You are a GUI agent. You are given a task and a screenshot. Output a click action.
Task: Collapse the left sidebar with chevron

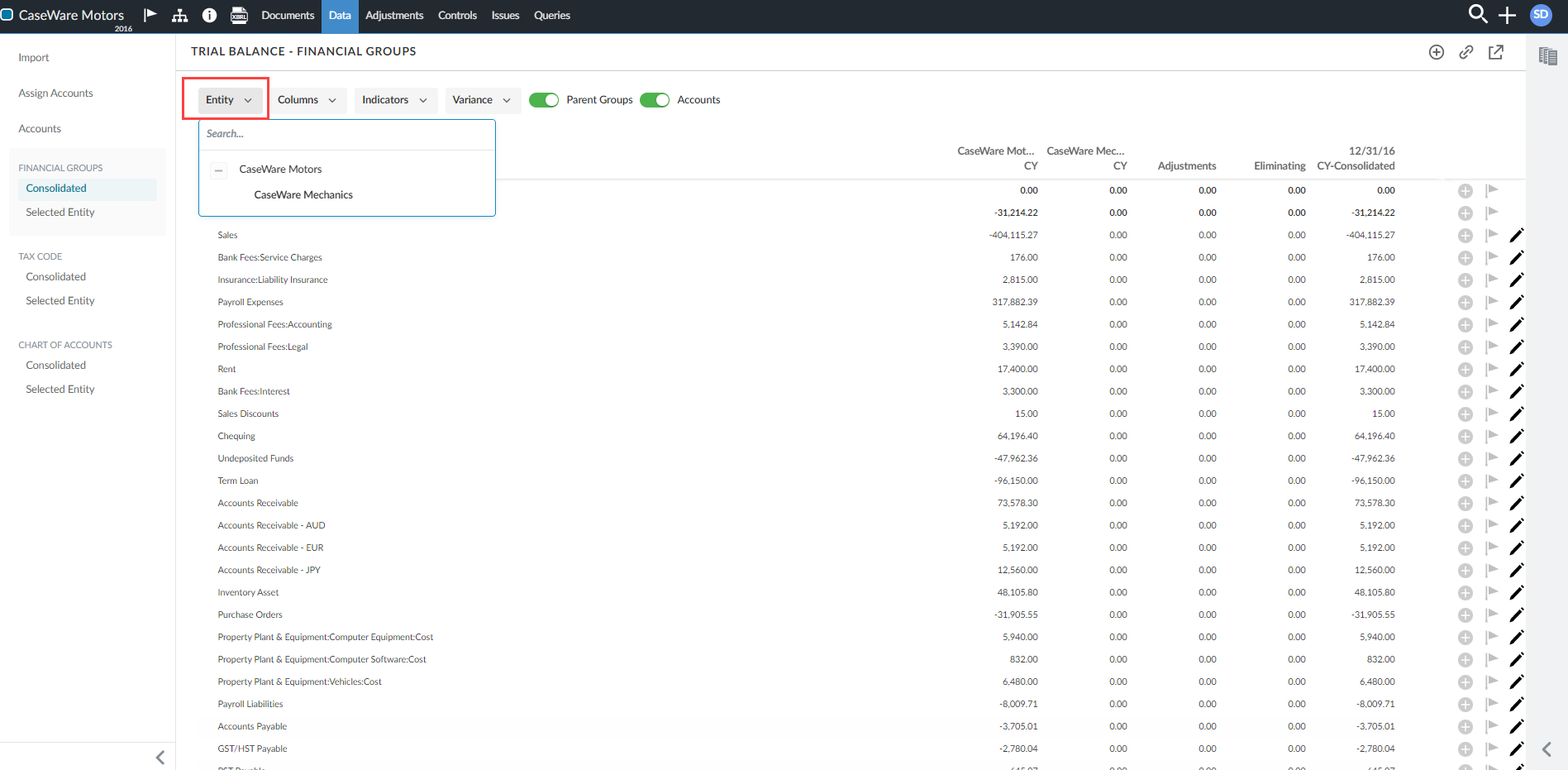(160, 757)
